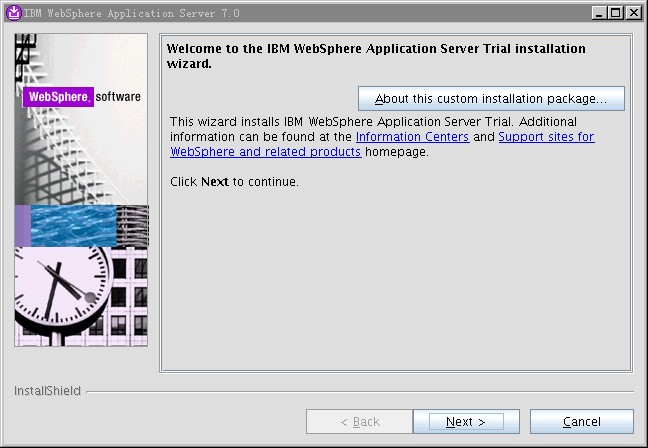This screenshot has height=448, width=648.
Task: Minimize the installer window
Action: point(599,12)
